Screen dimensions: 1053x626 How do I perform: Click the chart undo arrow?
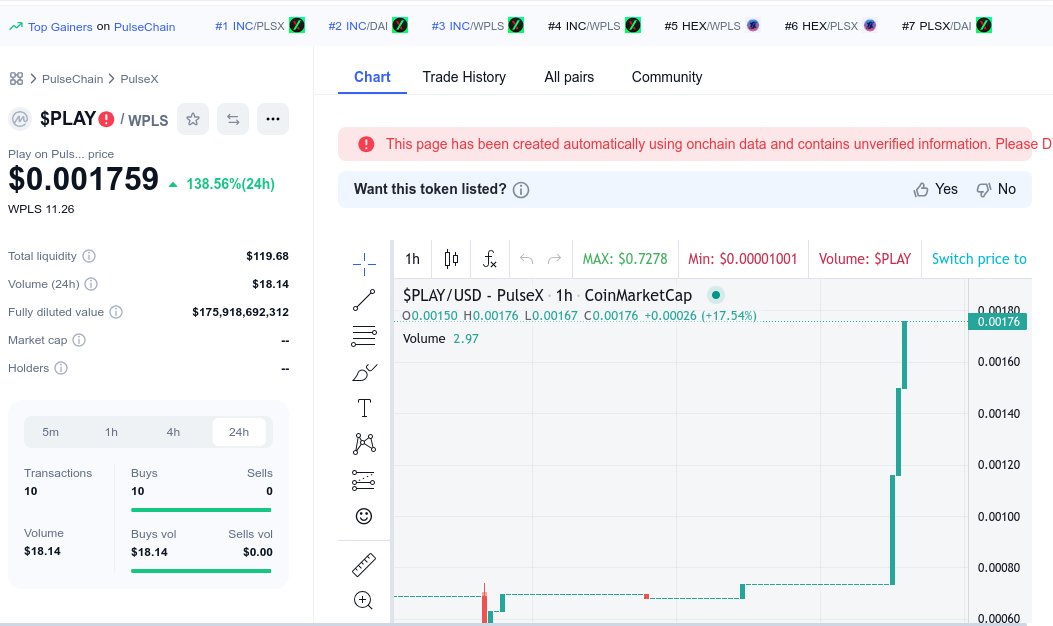(526, 259)
